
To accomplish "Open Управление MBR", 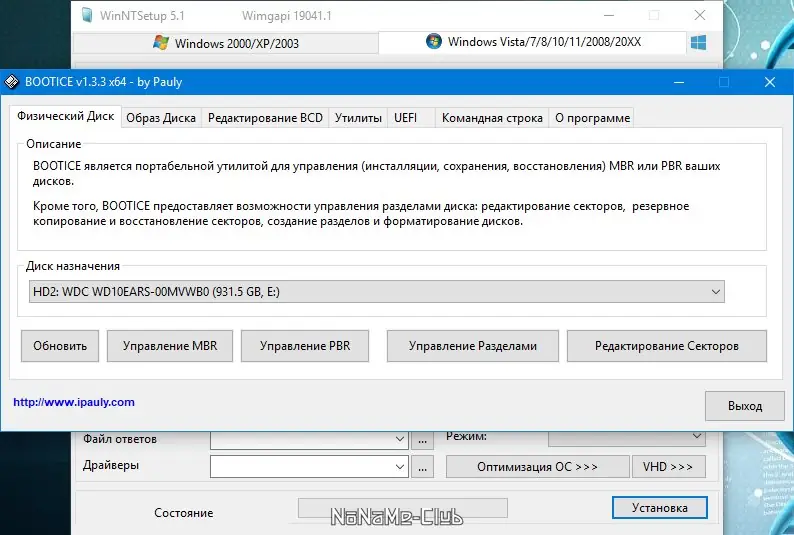I will point(170,346).
